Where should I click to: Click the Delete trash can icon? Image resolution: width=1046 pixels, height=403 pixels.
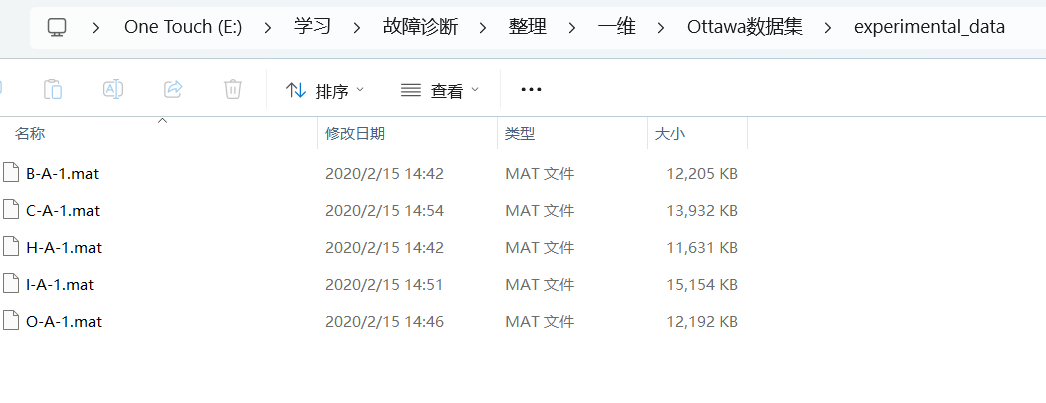point(233,89)
